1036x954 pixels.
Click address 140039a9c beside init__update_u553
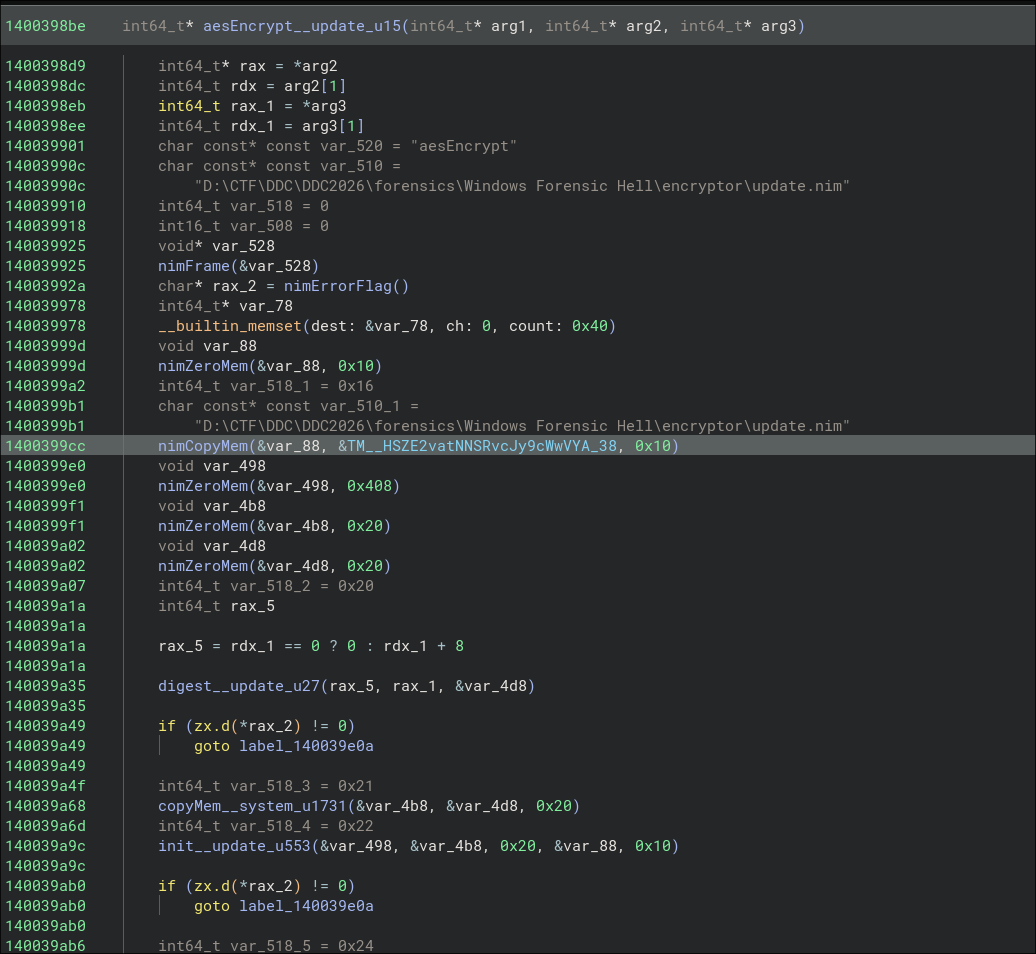(46, 846)
